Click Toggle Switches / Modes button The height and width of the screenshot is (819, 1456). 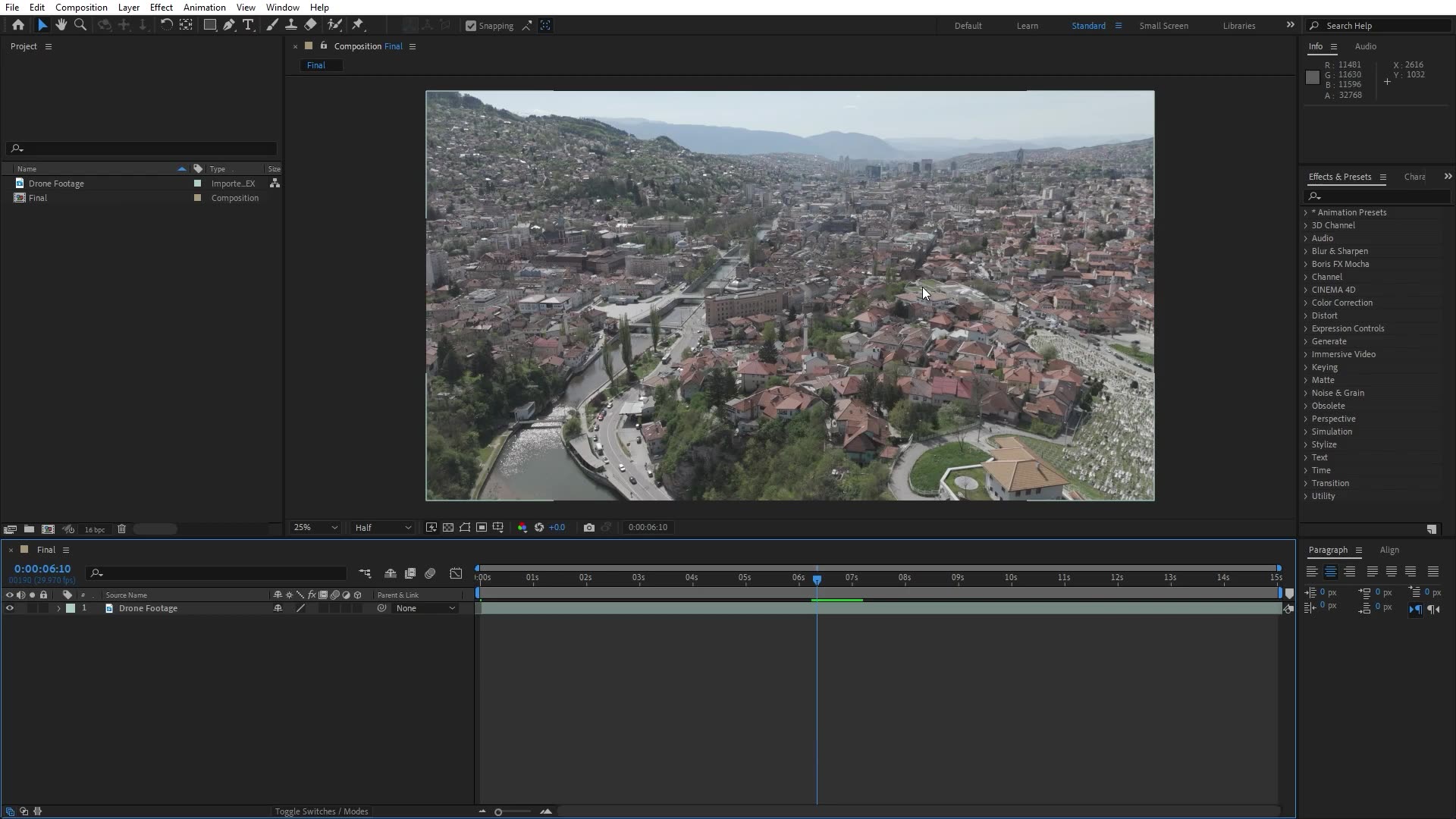tap(322, 811)
